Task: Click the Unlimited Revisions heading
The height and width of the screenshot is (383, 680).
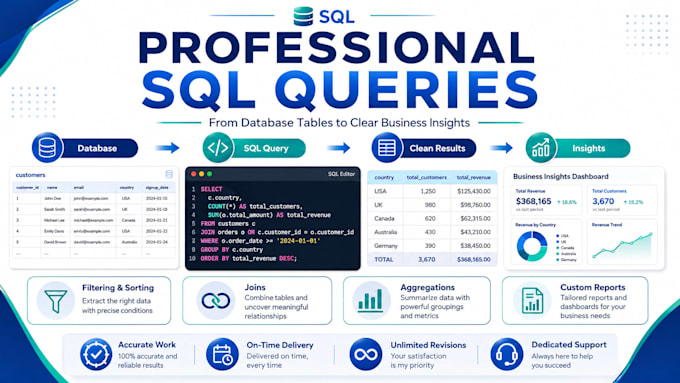Action: [428, 345]
